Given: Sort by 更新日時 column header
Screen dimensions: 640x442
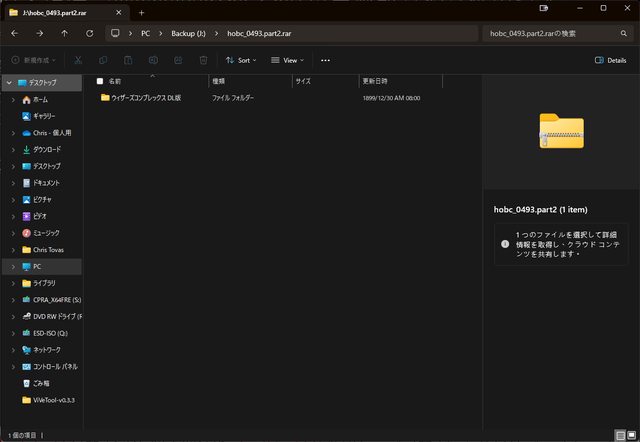Looking at the screenshot, I should (375, 81).
